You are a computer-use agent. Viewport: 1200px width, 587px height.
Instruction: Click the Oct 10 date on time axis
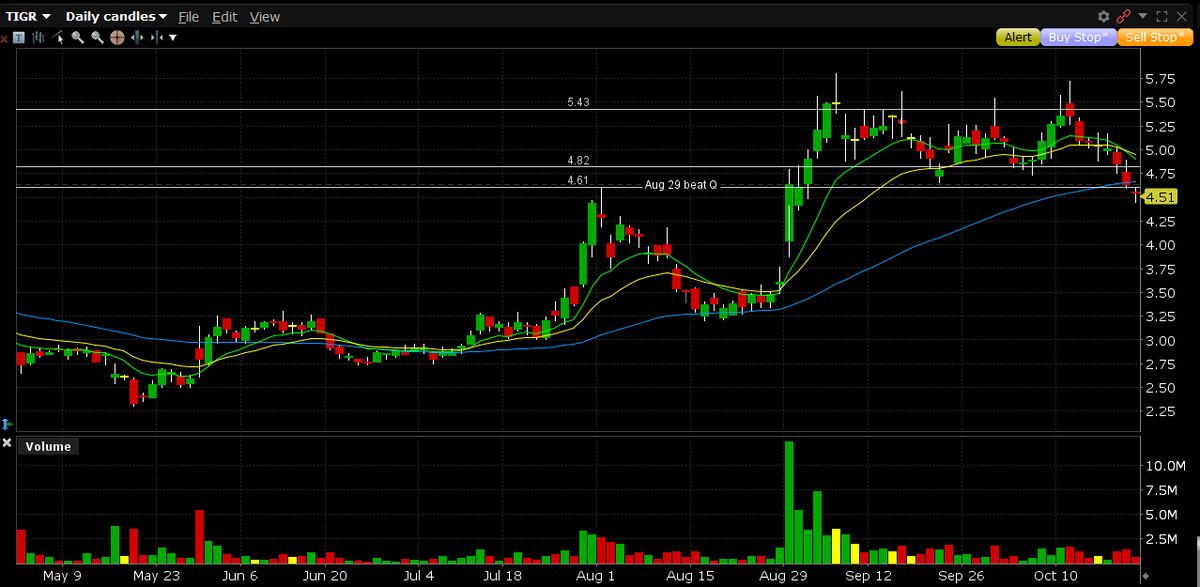1055,577
